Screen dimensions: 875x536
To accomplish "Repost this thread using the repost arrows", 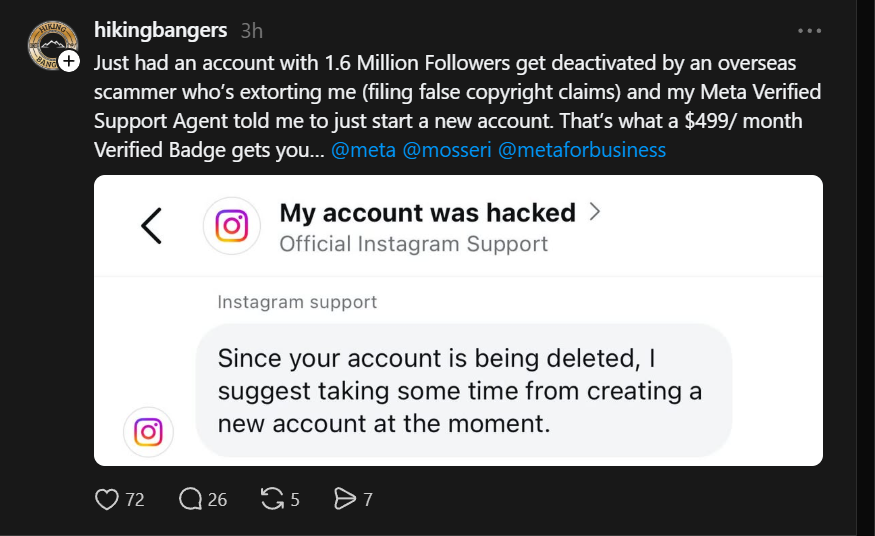I will click(272, 499).
